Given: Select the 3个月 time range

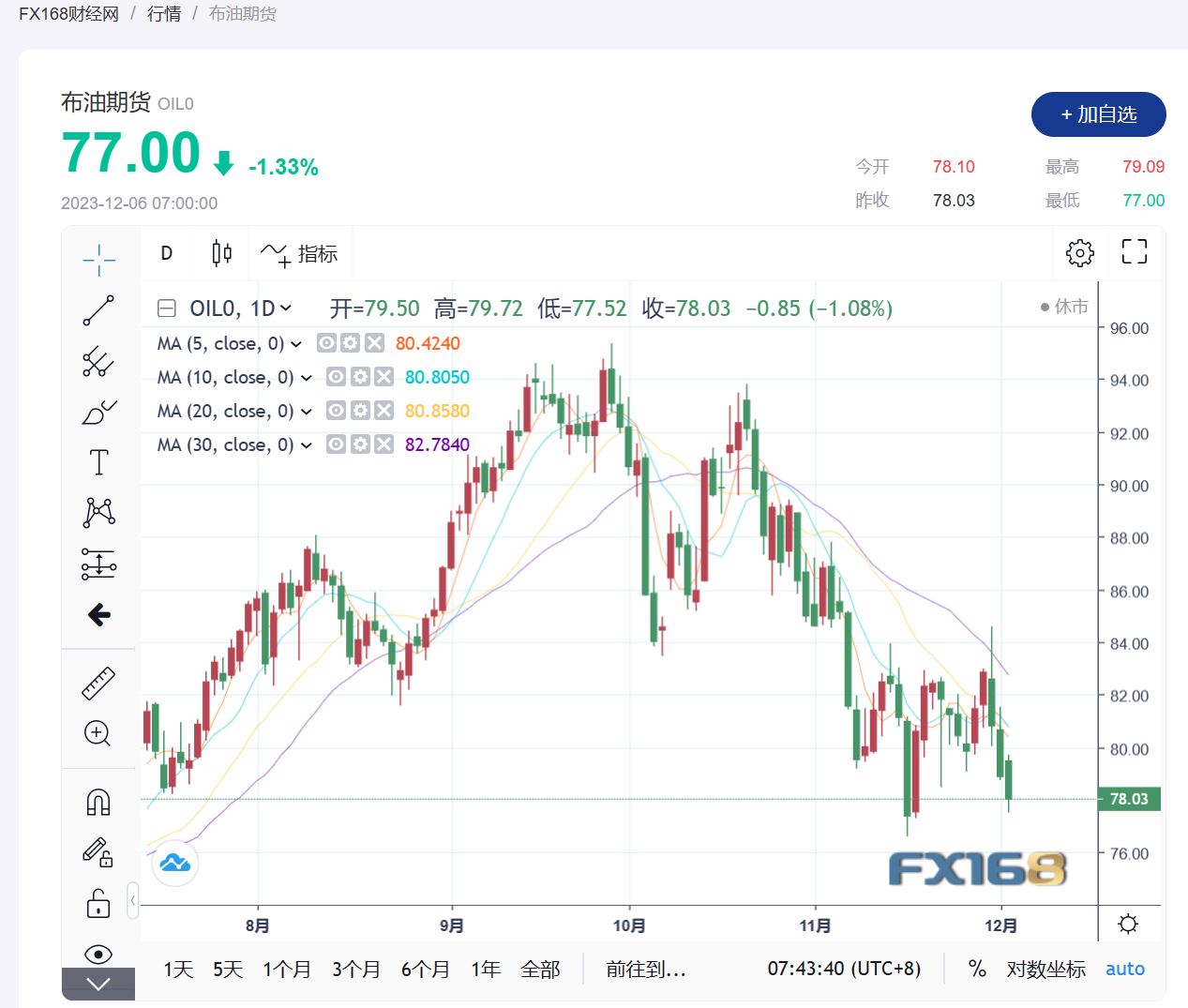Looking at the screenshot, I should coord(356,970).
